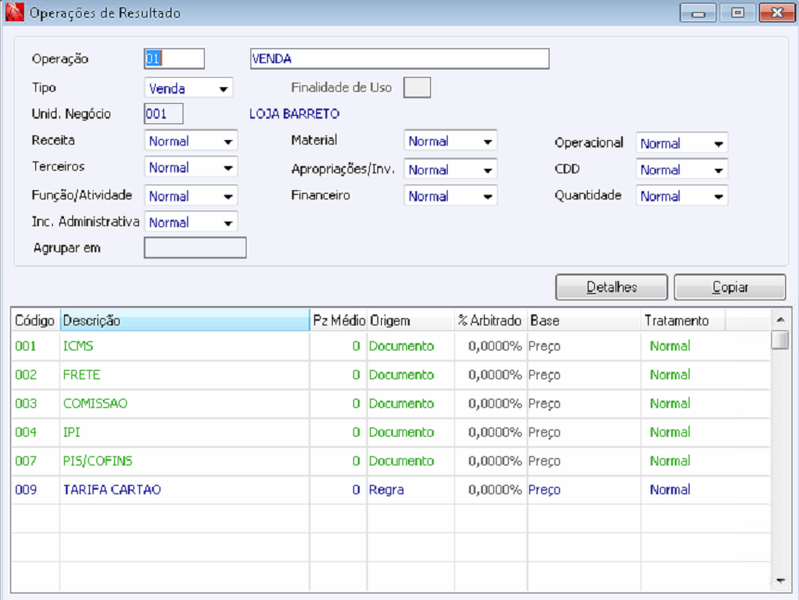Click the application icon in title bar
799x600 pixels.
pos(14,12)
